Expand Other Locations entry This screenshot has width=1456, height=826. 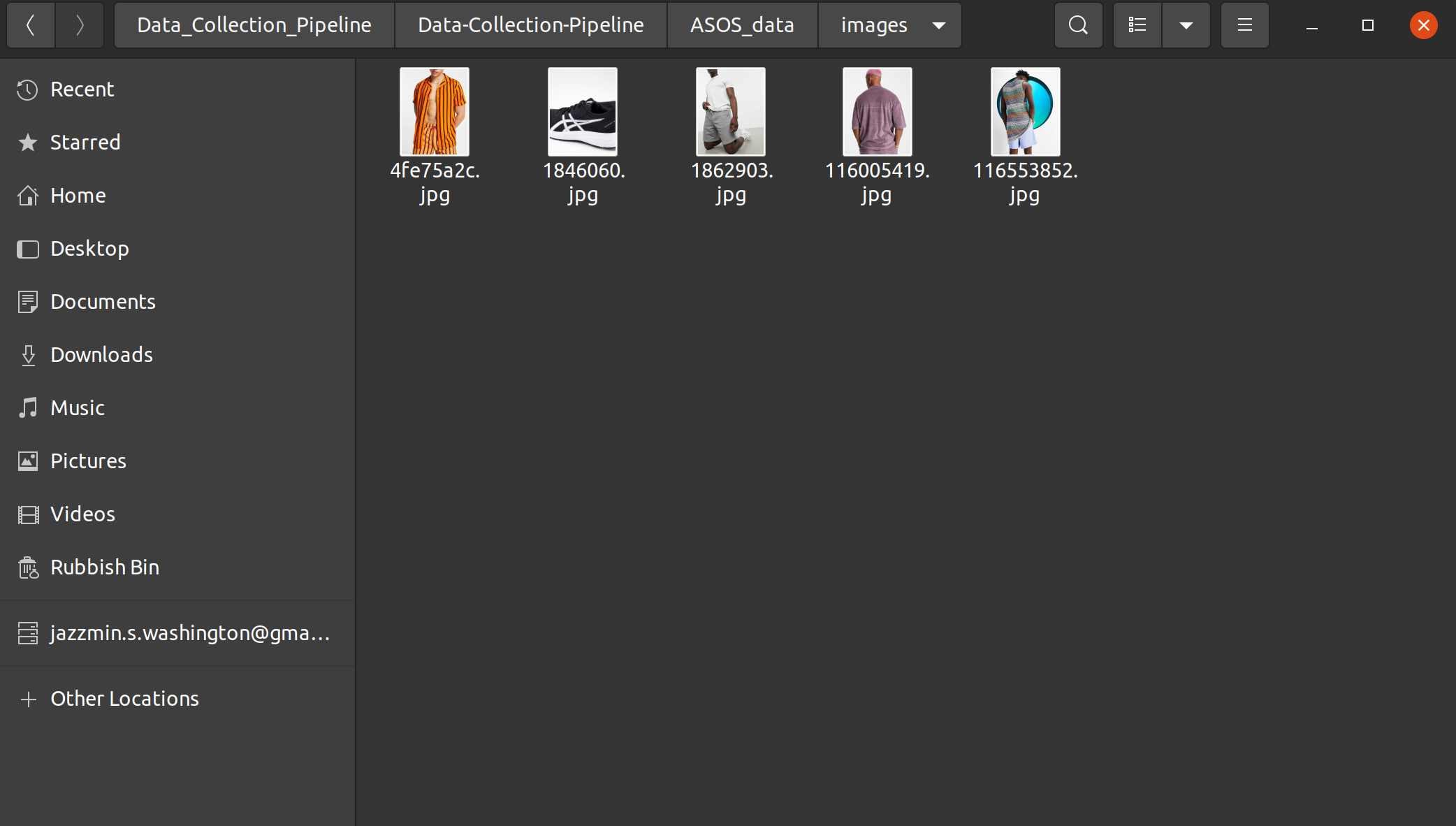124,699
